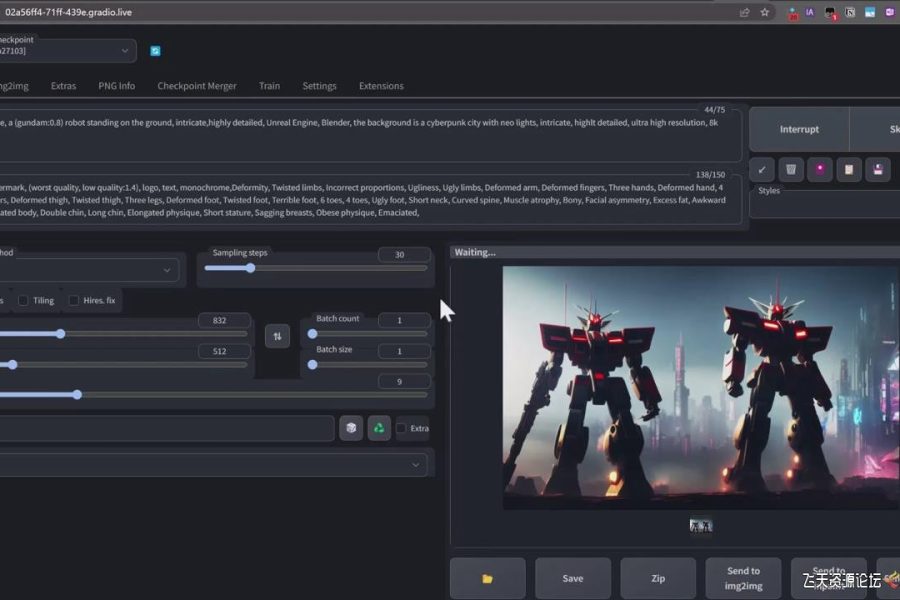Enable the Tiling checkbox

[23, 300]
